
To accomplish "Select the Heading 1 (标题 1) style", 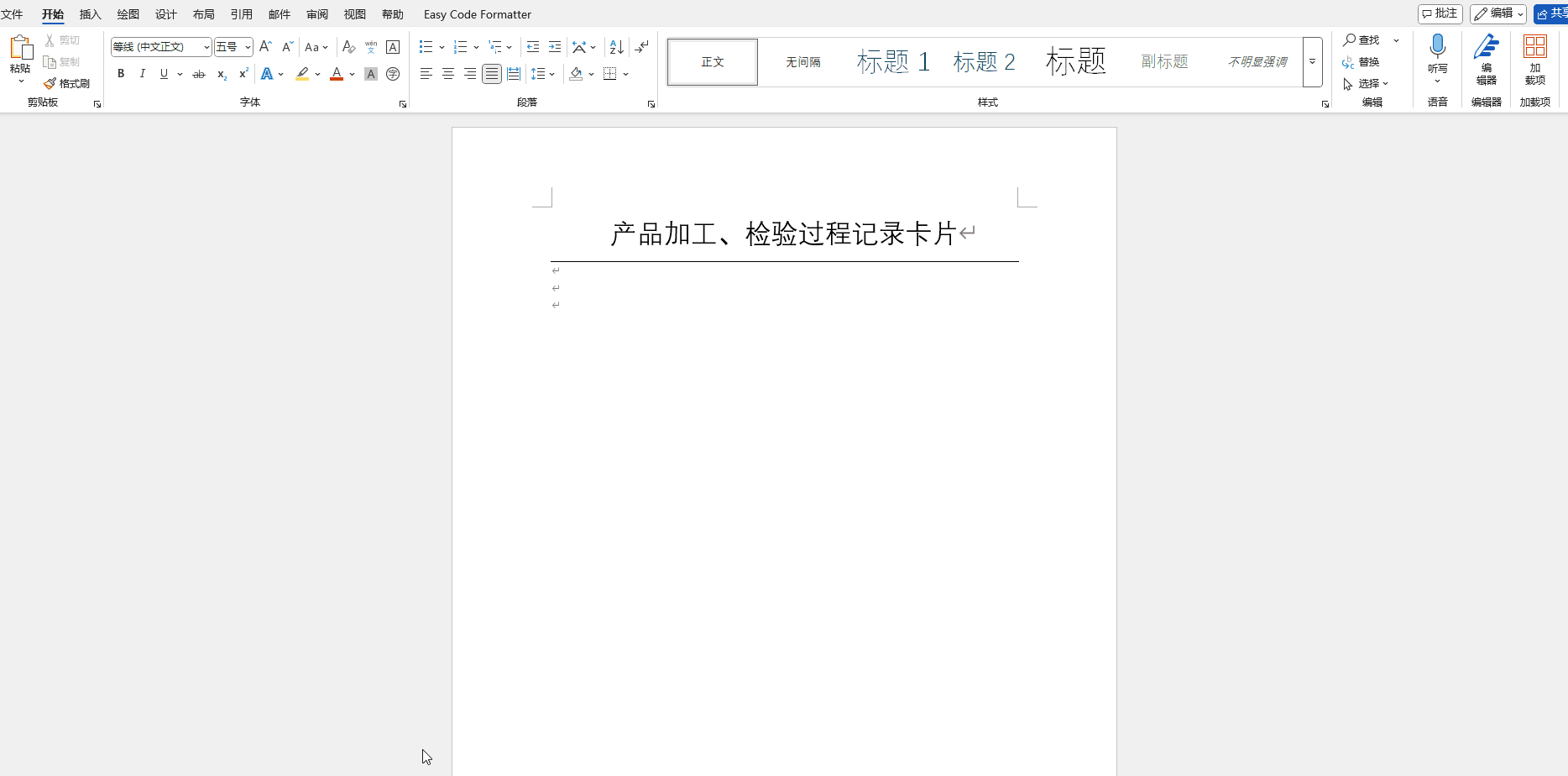I will pyautogui.click(x=893, y=62).
